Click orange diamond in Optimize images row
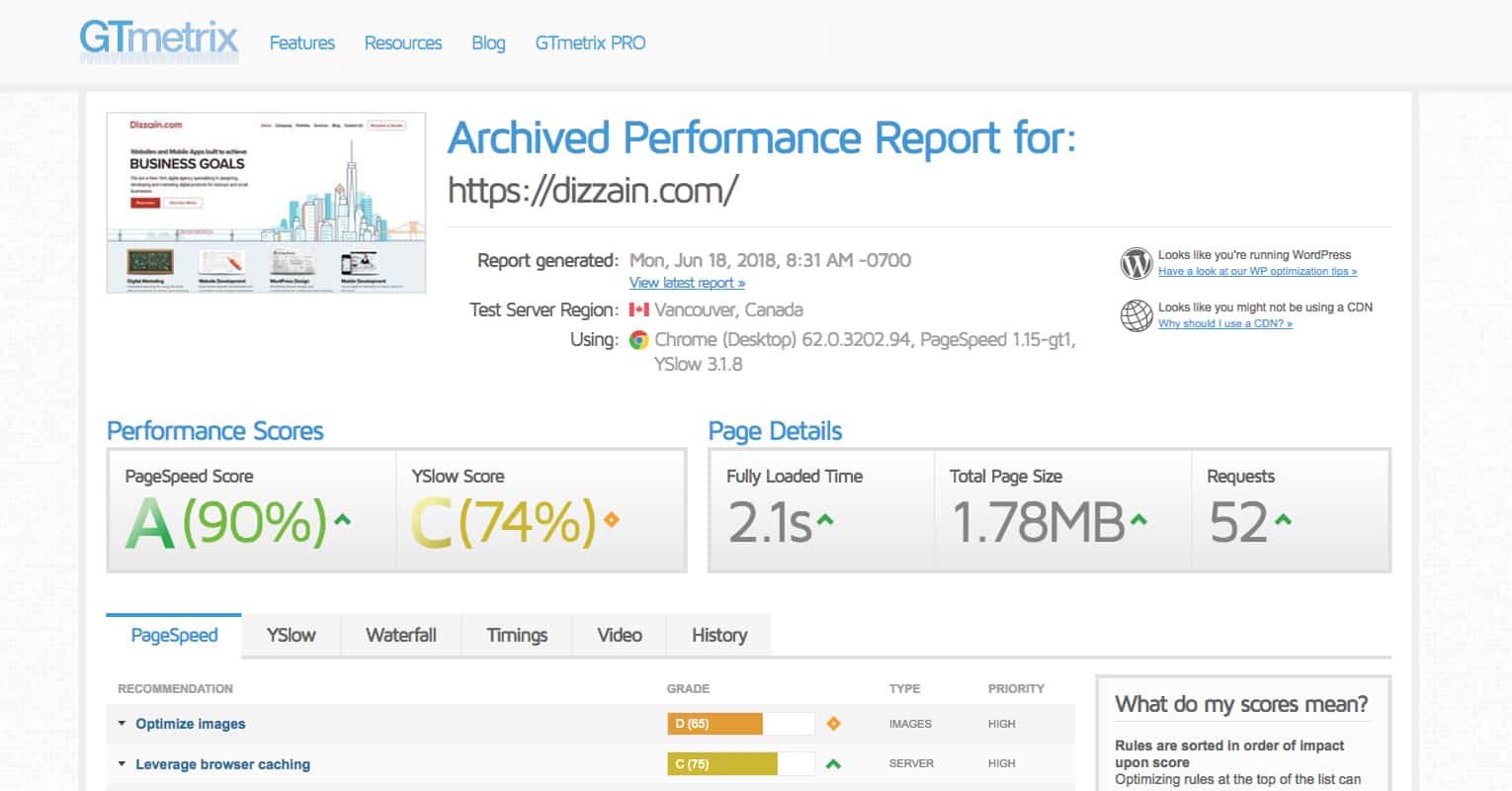The width and height of the screenshot is (1512, 791). [x=833, y=724]
